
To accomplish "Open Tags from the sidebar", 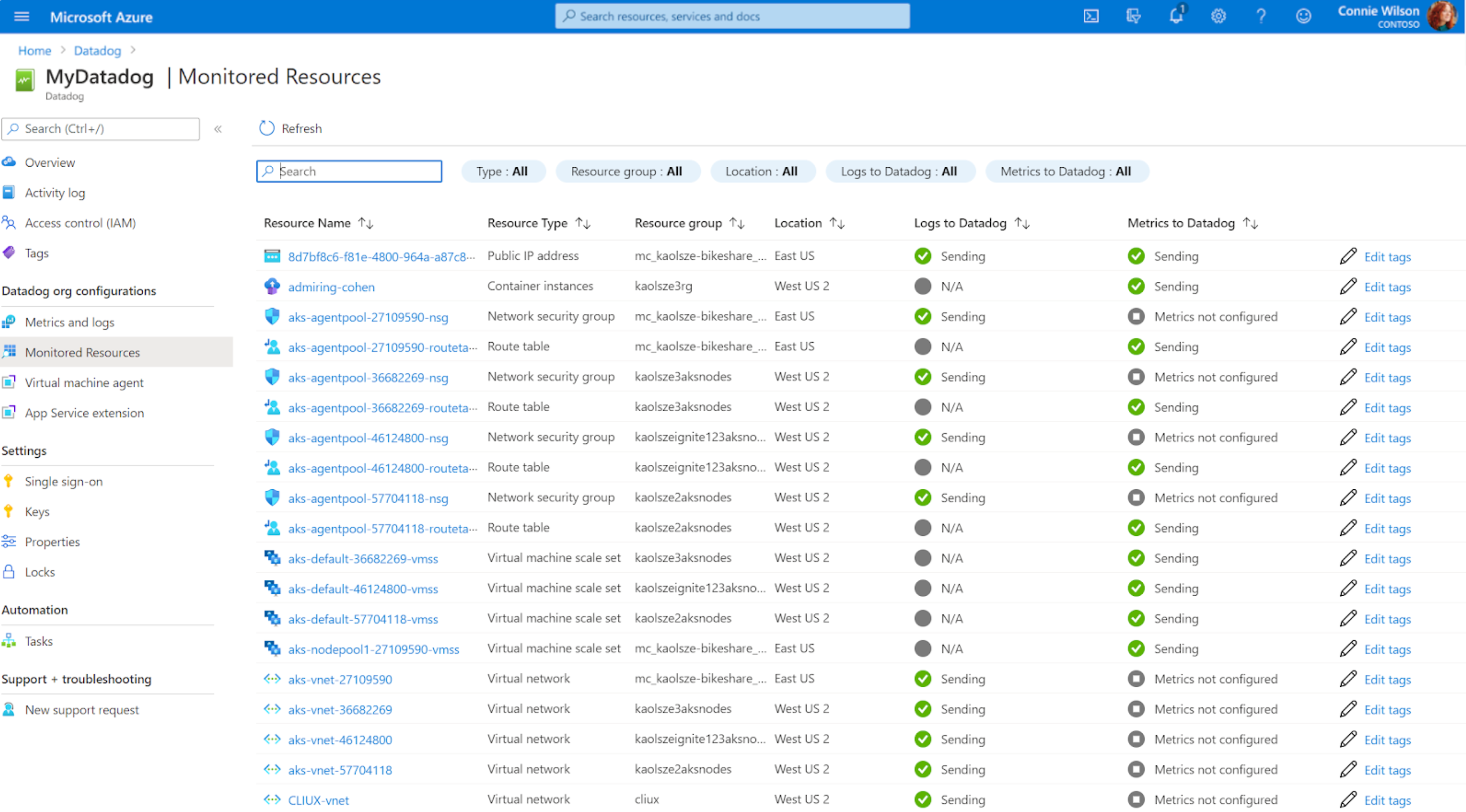I will 36,253.
